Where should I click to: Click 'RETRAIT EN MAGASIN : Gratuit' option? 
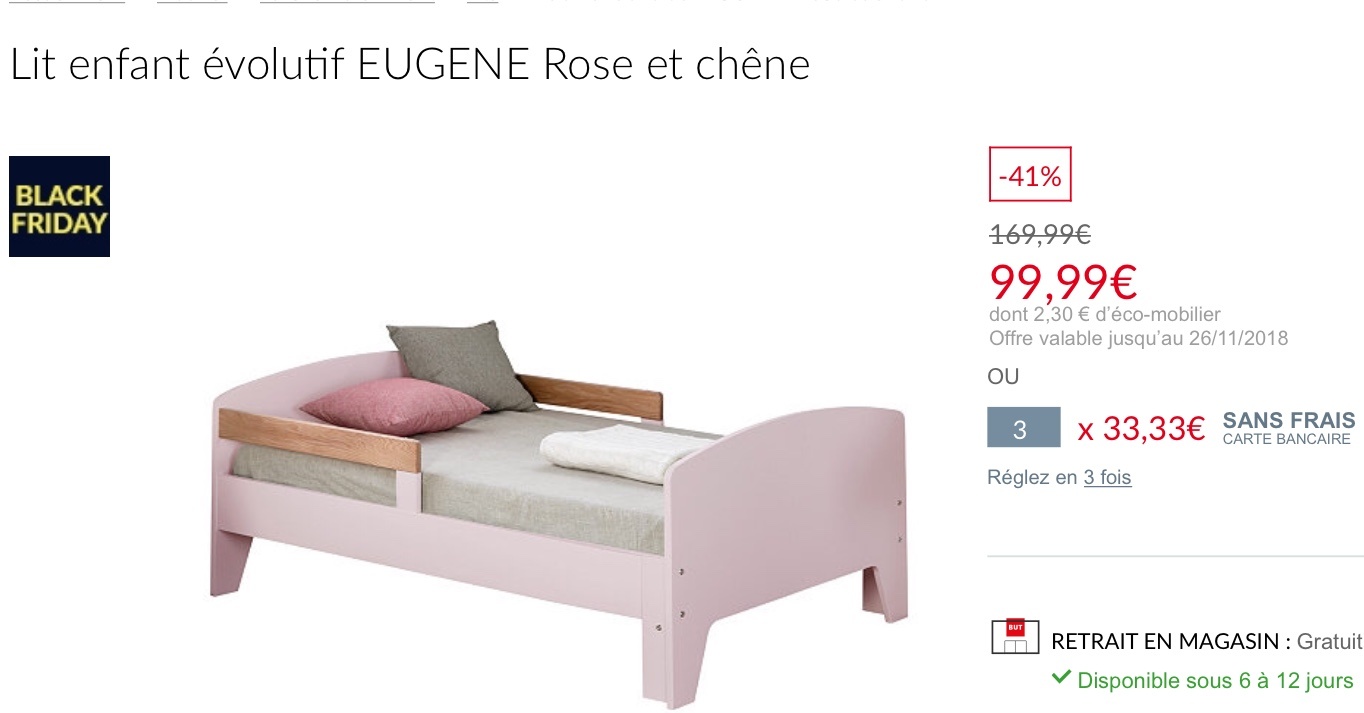click(1207, 641)
